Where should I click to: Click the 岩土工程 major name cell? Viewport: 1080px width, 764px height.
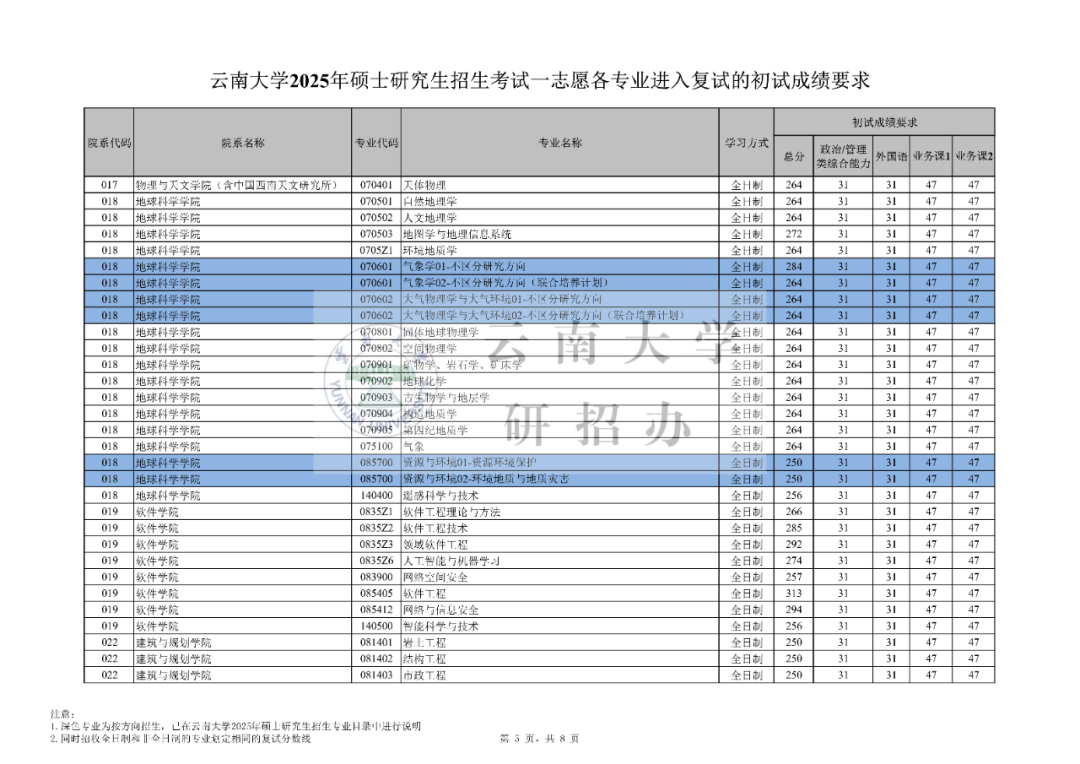click(x=424, y=643)
